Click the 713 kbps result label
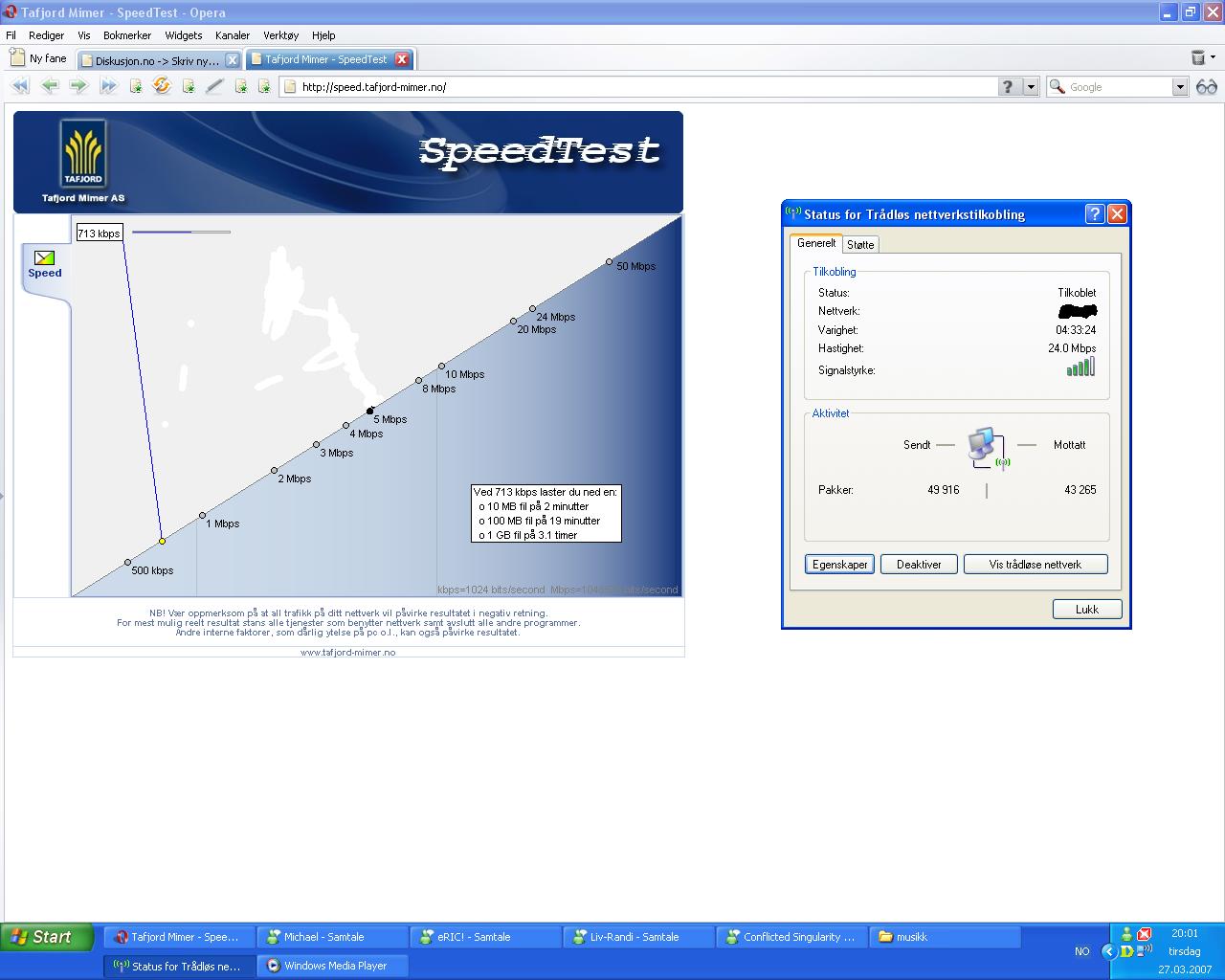This screenshot has width=1225, height=980. click(x=100, y=233)
